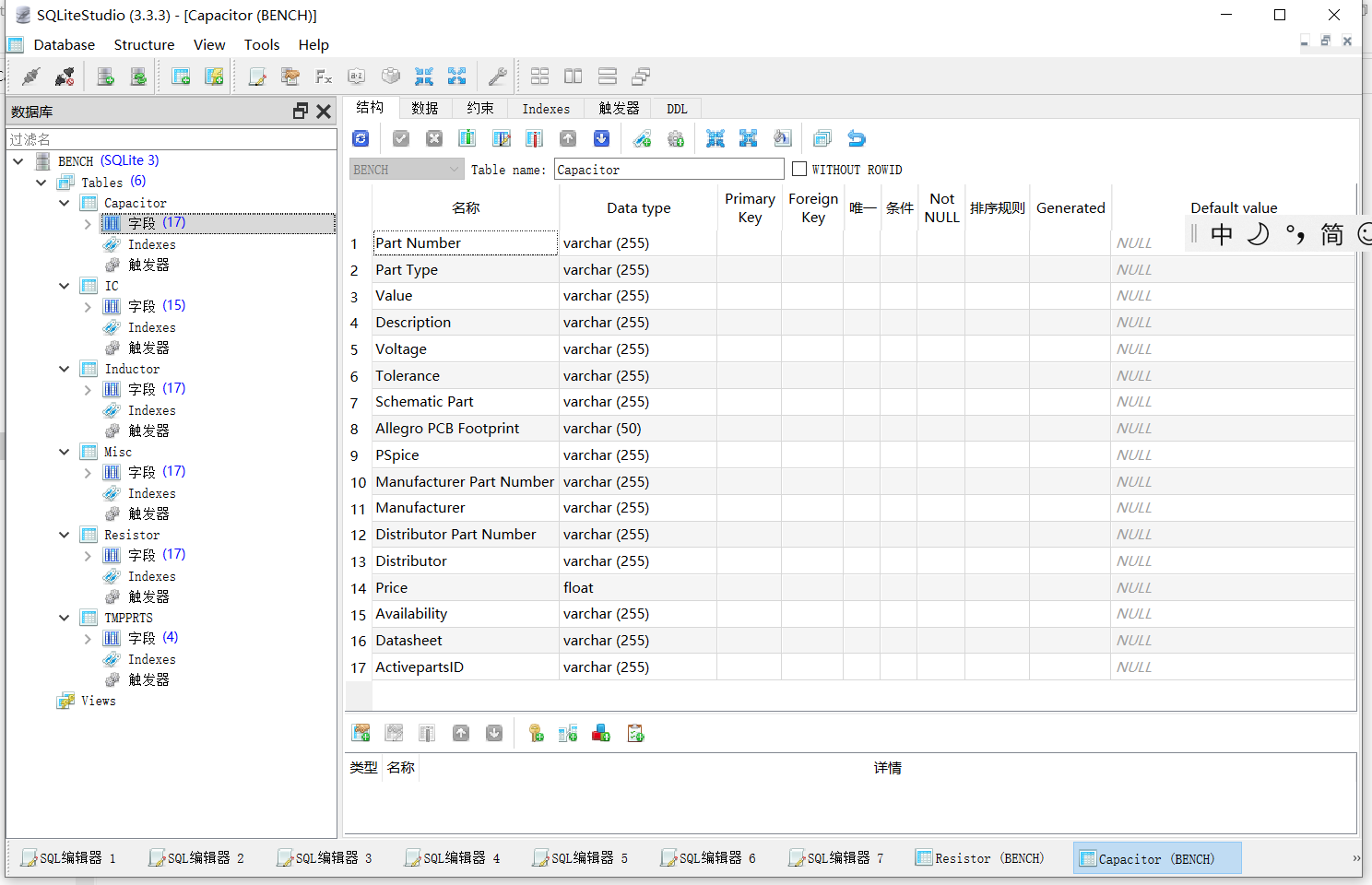Open the Structure menu
This screenshot has width=1372, height=885.
[144, 44]
